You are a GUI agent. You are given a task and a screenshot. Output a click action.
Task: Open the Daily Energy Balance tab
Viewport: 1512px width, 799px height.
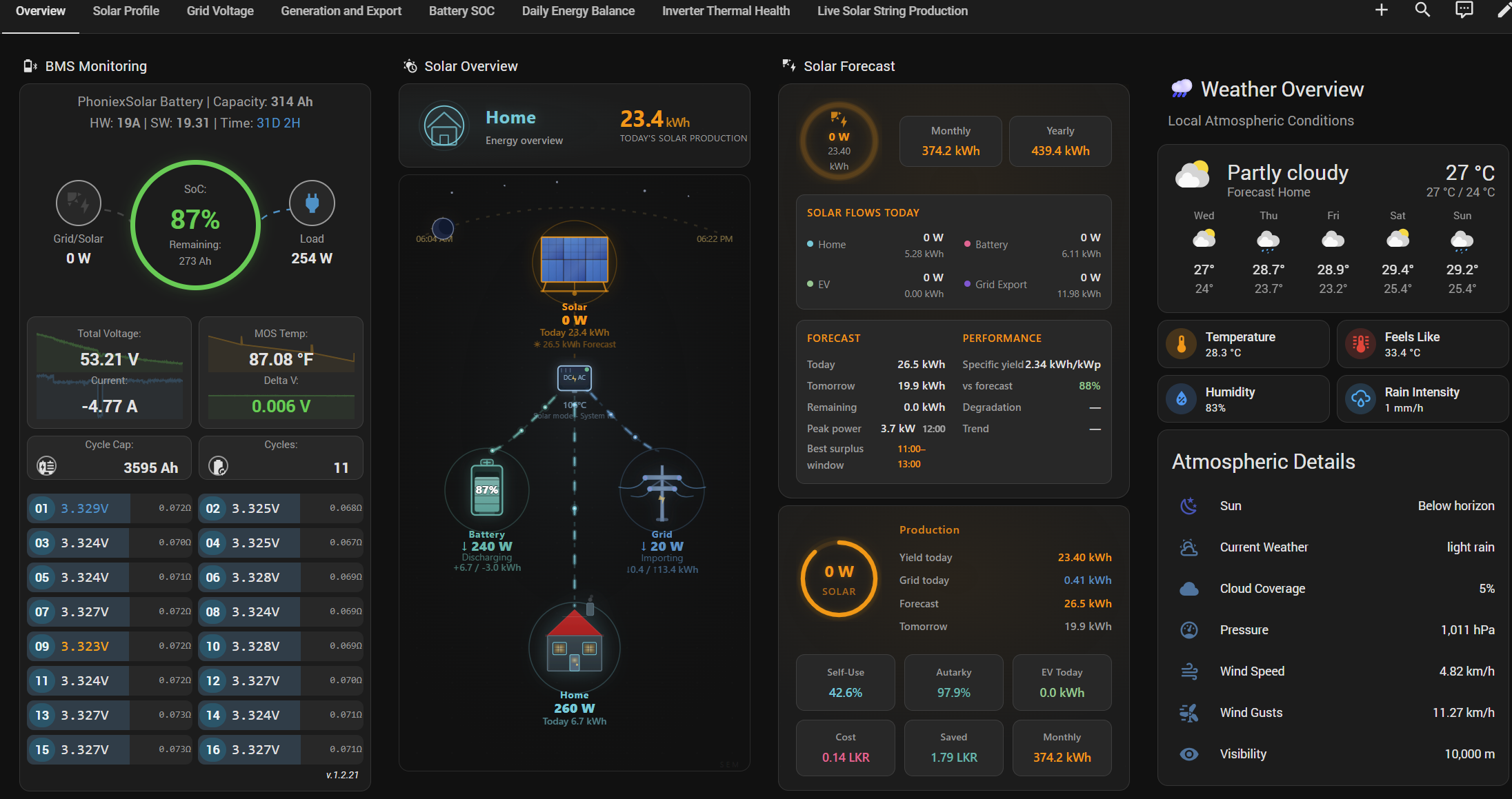[x=578, y=11]
